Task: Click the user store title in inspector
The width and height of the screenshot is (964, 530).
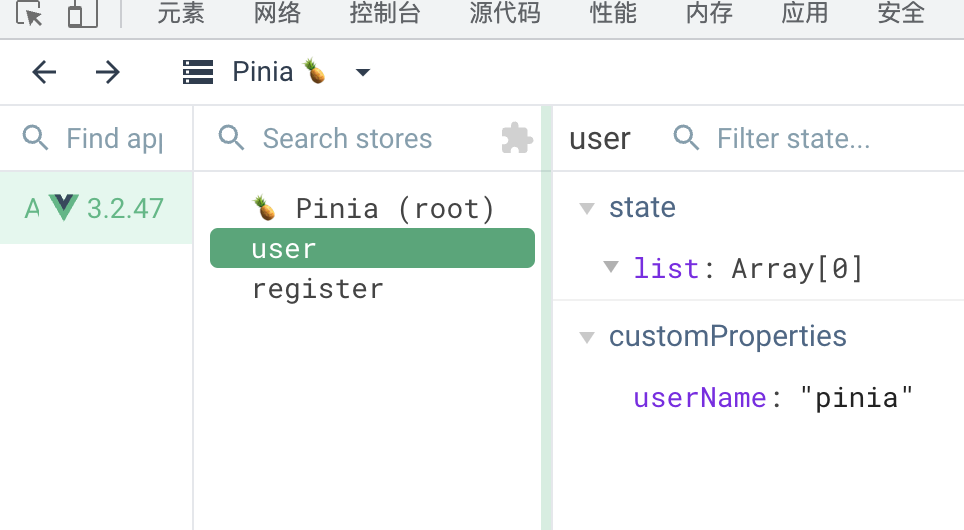Action: click(600, 138)
